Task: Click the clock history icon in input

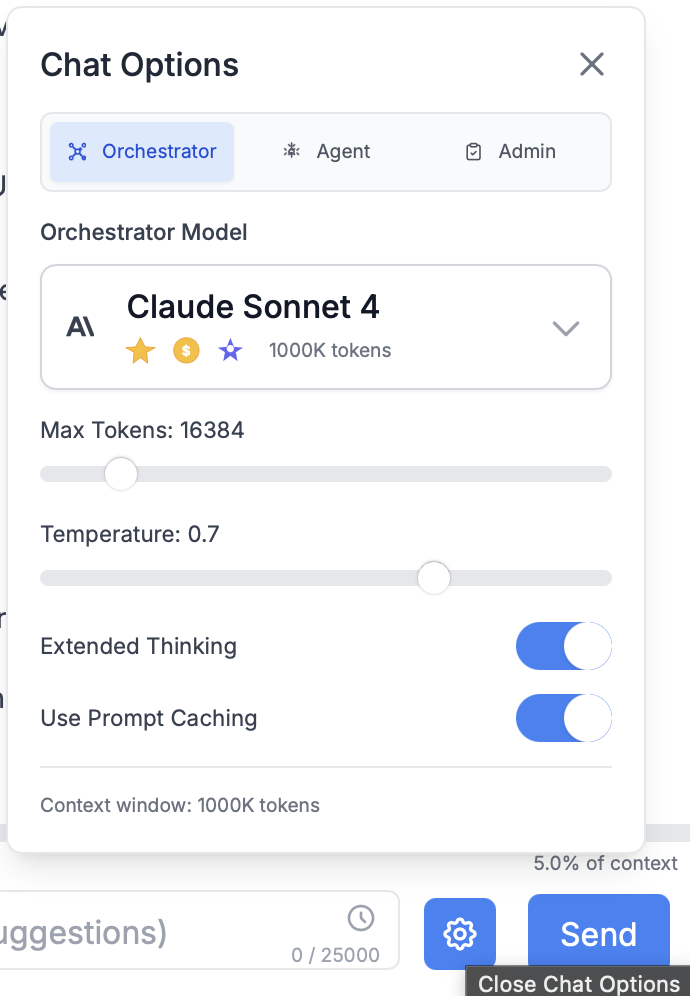Action: pyautogui.click(x=360, y=918)
